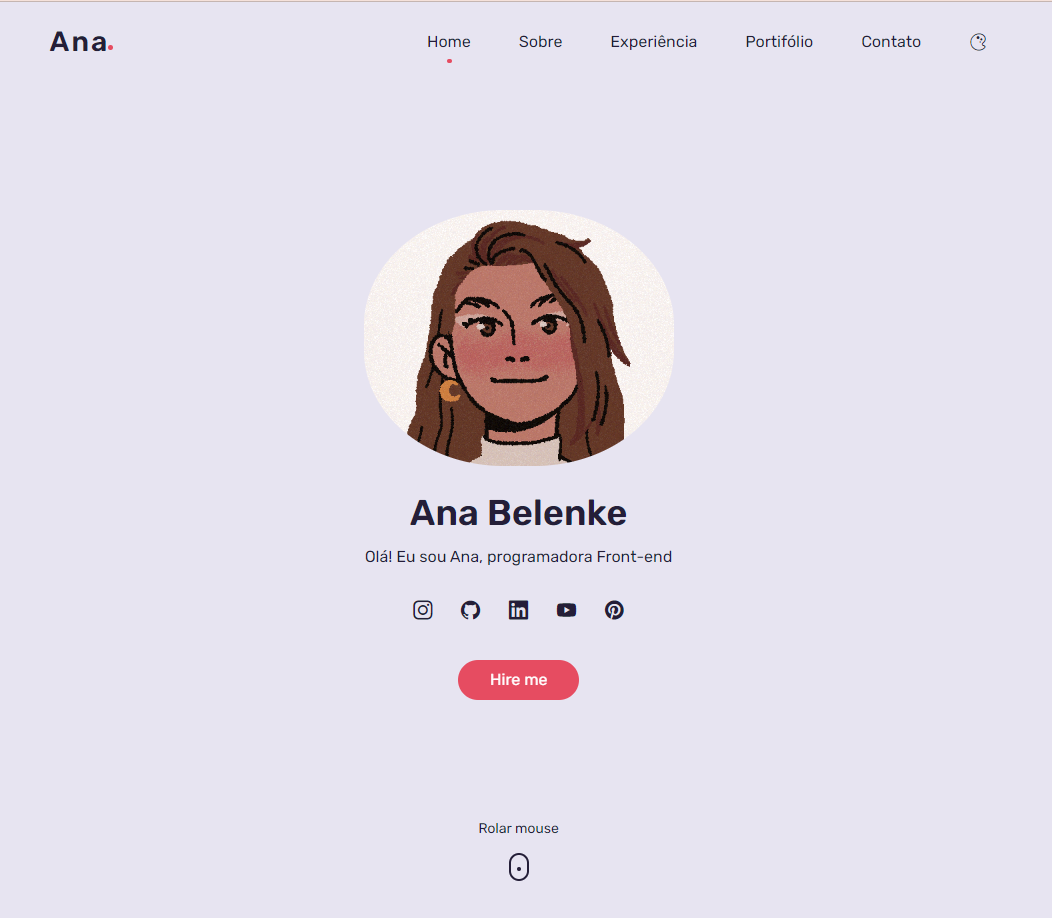Click Ana's circular profile illustration
This screenshot has height=918, width=1052.
pos(518,337)
